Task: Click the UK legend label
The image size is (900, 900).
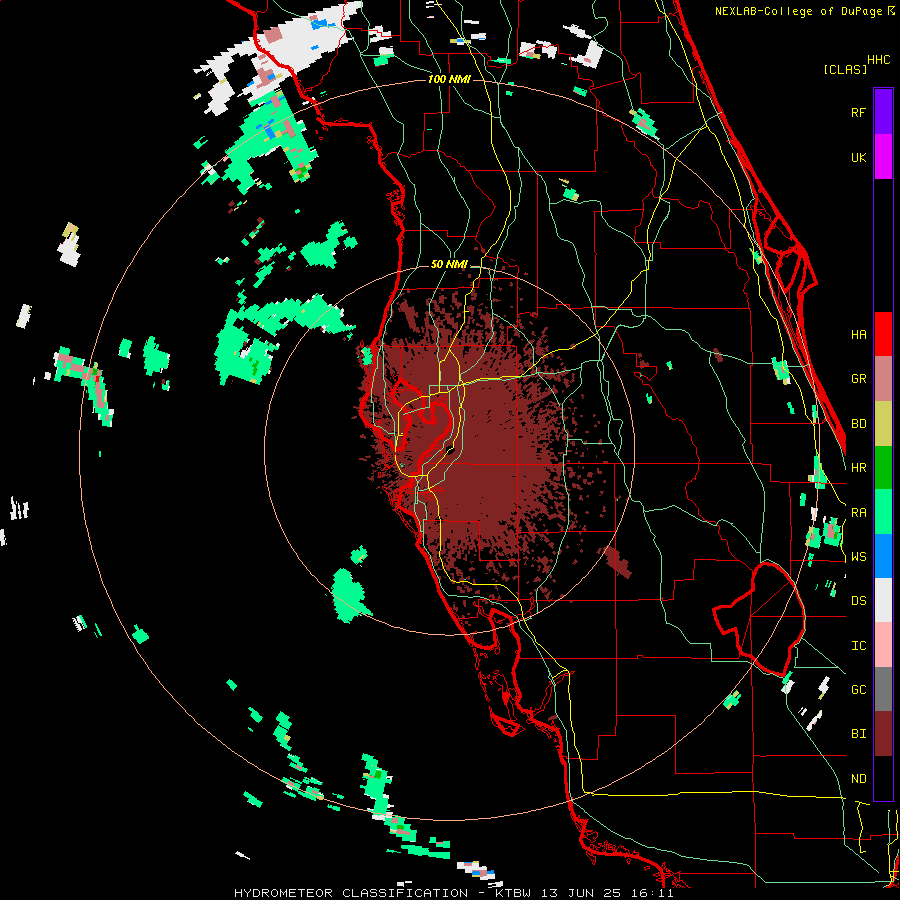Action: pyautogui.click(x=858, y=157)
